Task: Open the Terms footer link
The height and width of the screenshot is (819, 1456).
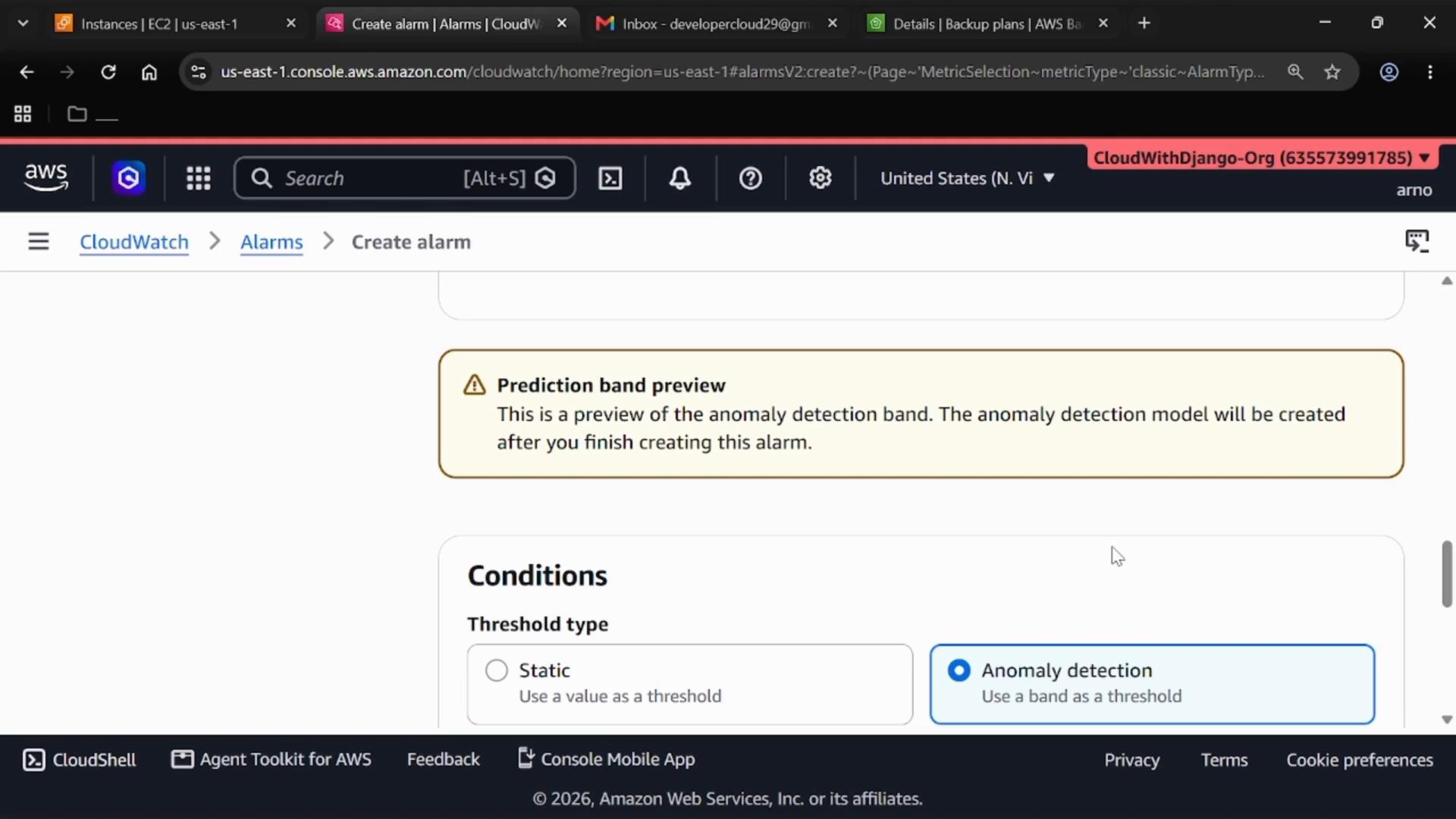Action: pyautogui.click(x=1224, y=760)
